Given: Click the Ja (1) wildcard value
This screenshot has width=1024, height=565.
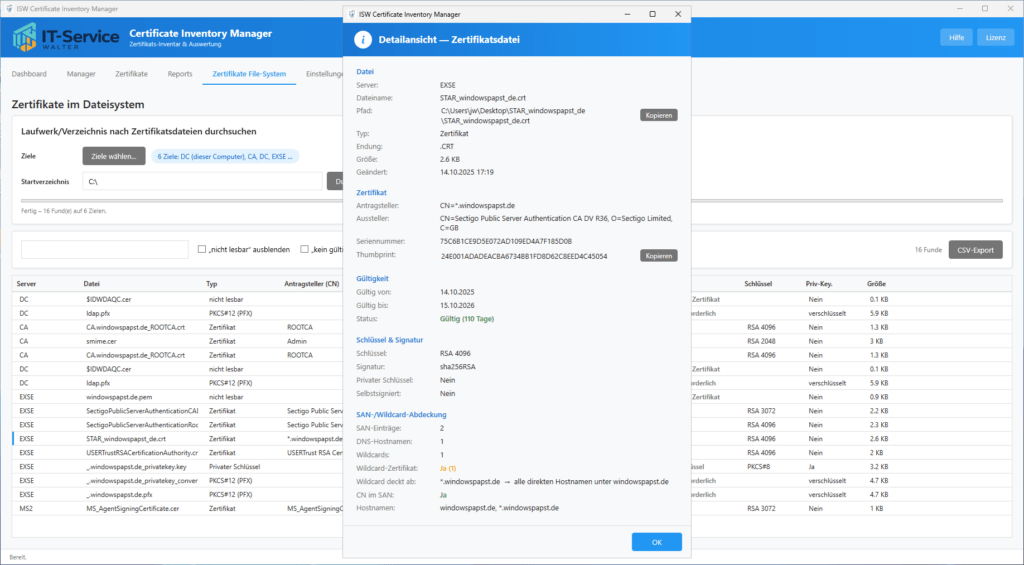Looking at the screenshot, I should 447,468.
